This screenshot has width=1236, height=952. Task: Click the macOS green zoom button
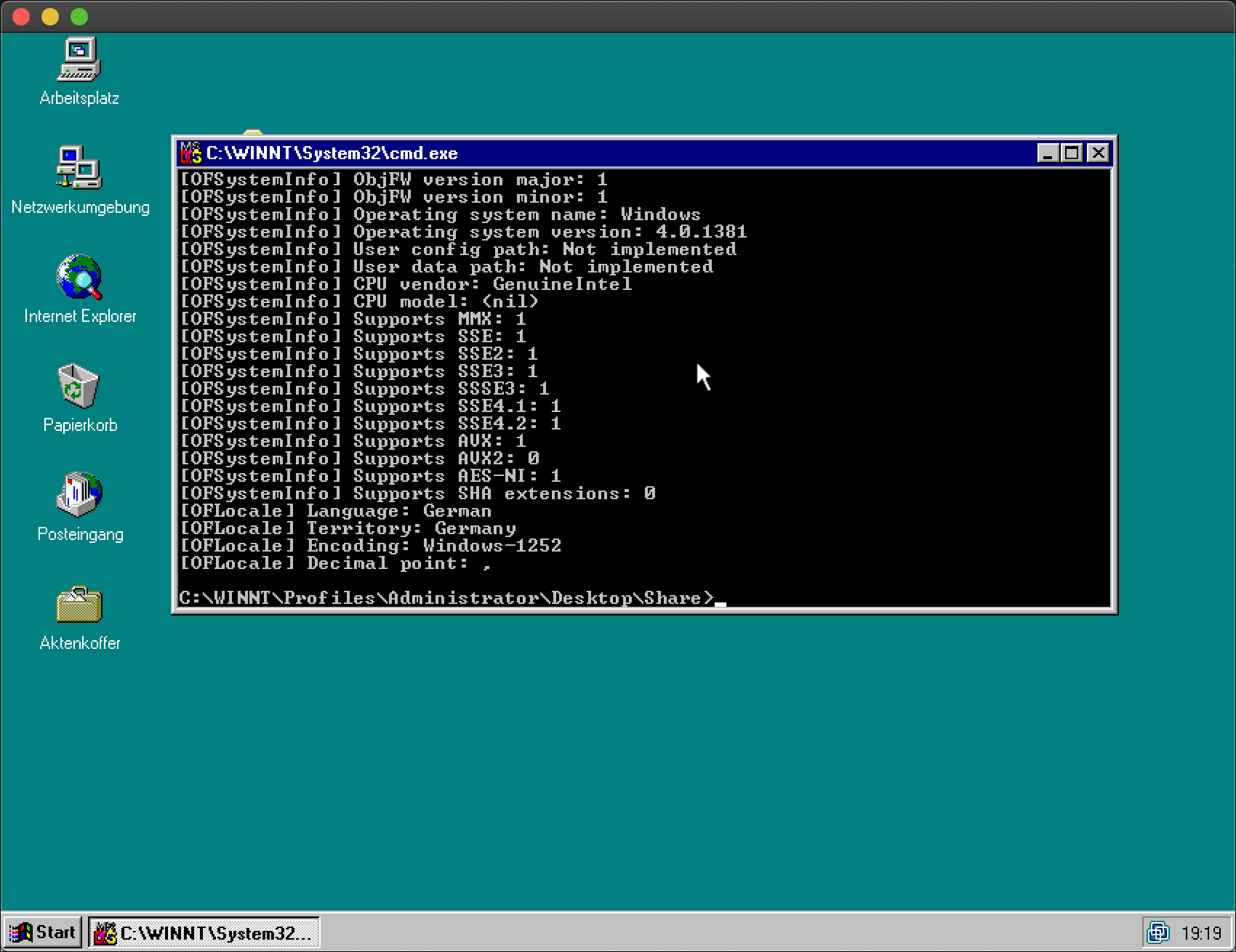79,16
